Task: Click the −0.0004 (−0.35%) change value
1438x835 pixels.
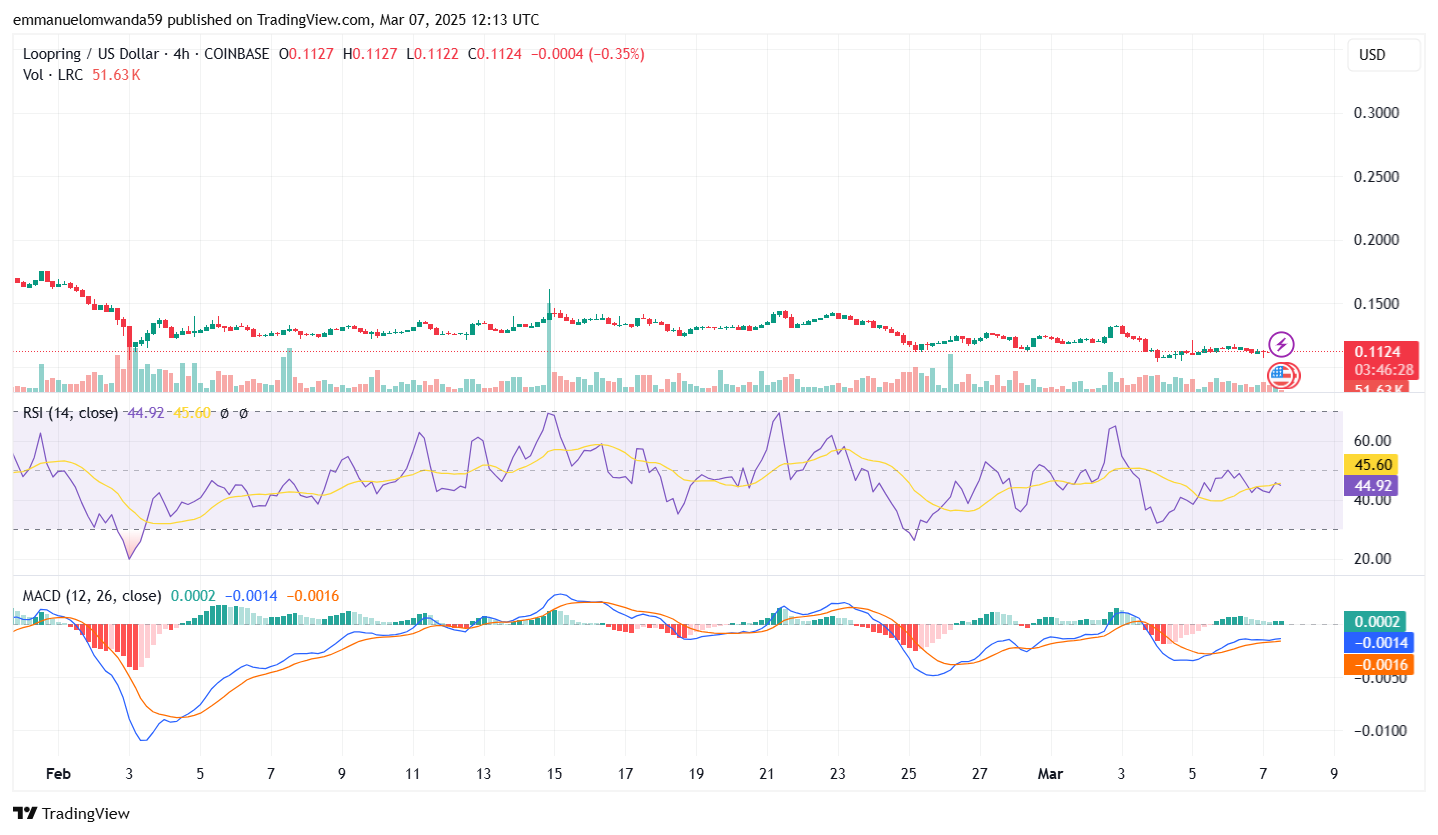Action: click(588, 54)
